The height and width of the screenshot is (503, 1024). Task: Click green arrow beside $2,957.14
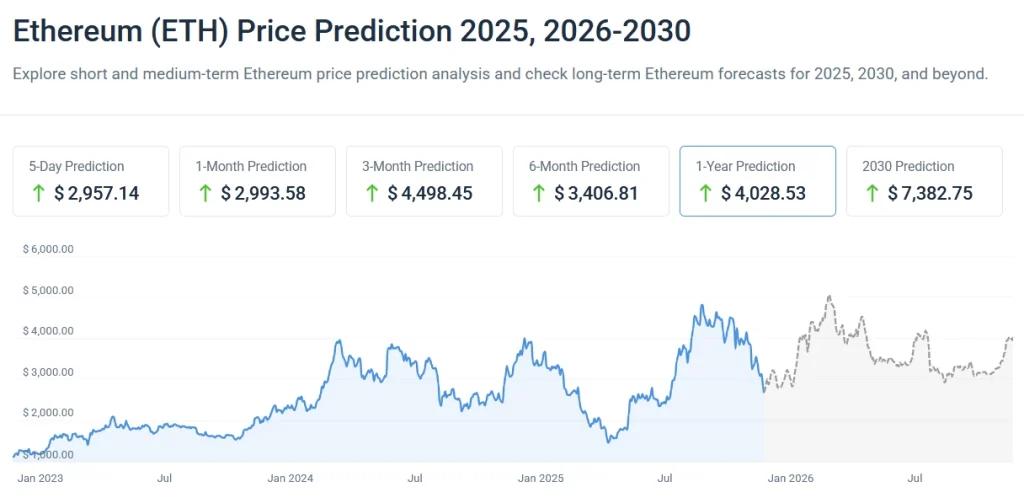click(x=39, y=193)
